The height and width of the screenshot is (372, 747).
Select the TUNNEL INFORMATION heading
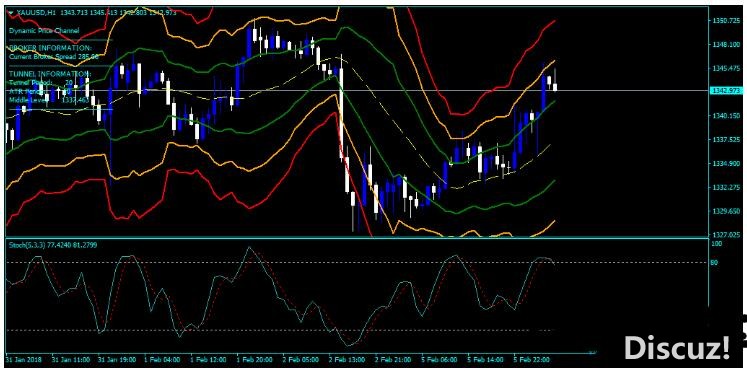[x=50, y=74]
